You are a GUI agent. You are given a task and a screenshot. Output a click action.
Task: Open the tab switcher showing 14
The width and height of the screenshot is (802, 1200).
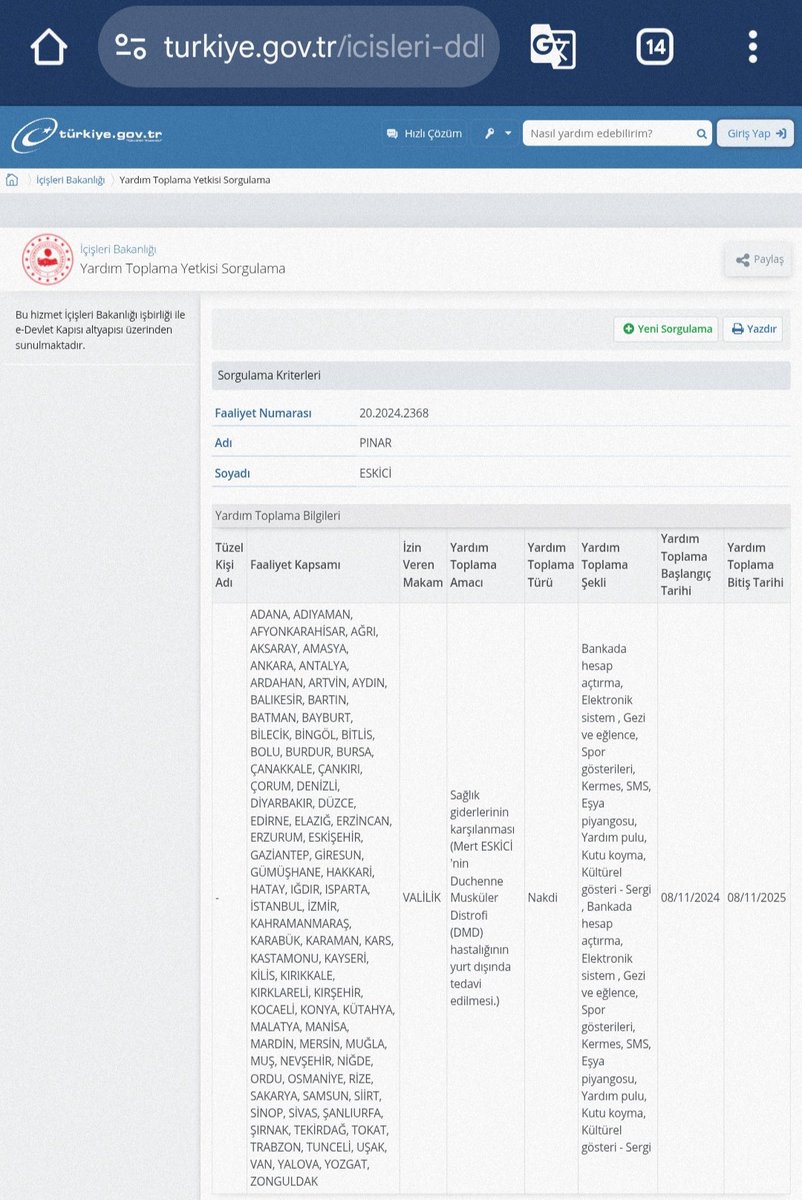pyautogui.click(x=655, y=46)
